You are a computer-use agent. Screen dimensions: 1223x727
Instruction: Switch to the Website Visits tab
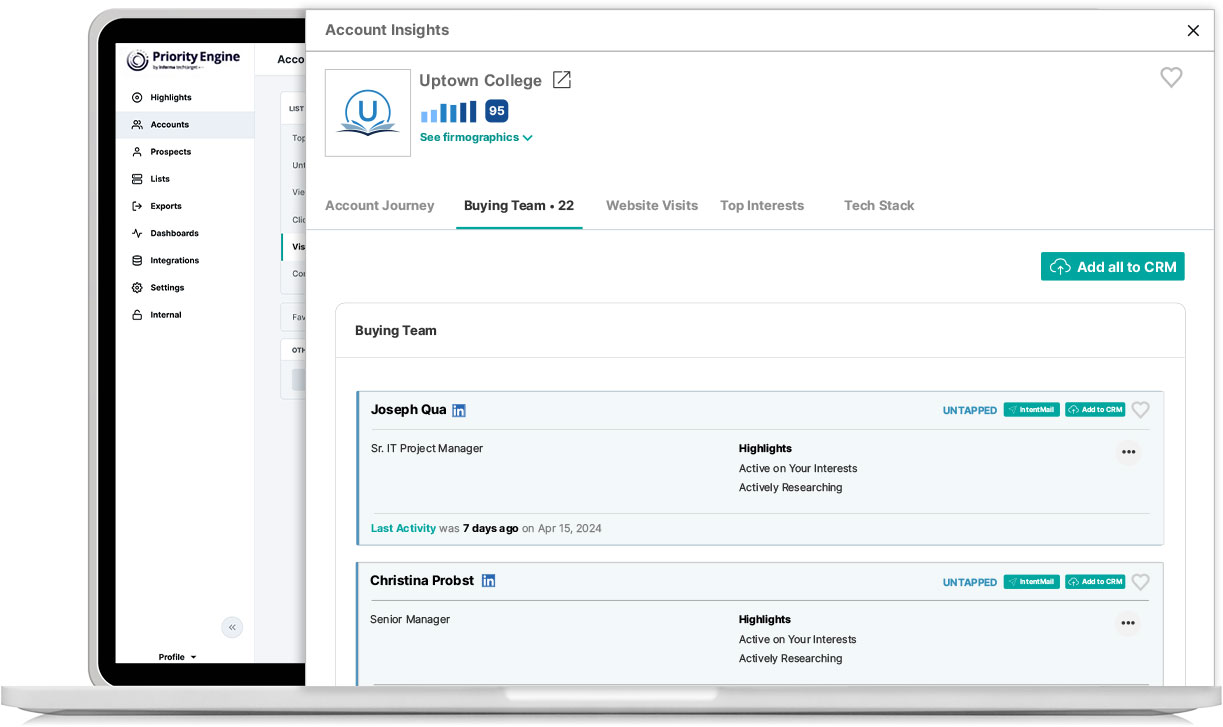point(652,205)
